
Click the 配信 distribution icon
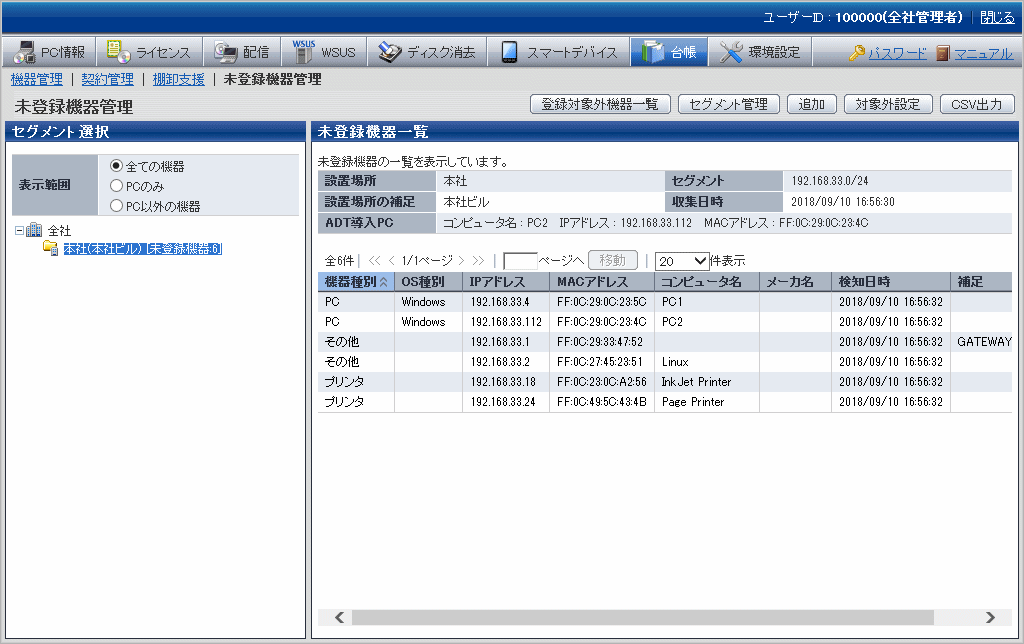[225, 52]
